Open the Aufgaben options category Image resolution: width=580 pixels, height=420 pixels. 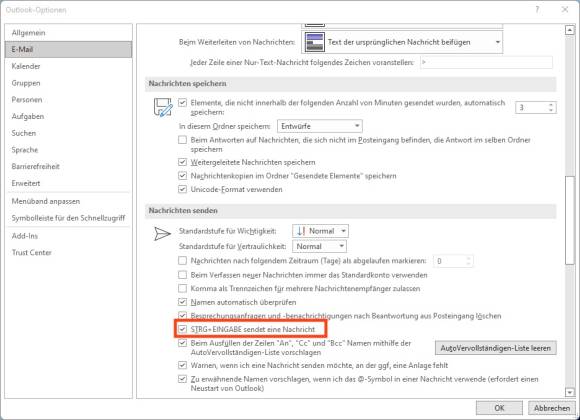[x=28, y=116]
